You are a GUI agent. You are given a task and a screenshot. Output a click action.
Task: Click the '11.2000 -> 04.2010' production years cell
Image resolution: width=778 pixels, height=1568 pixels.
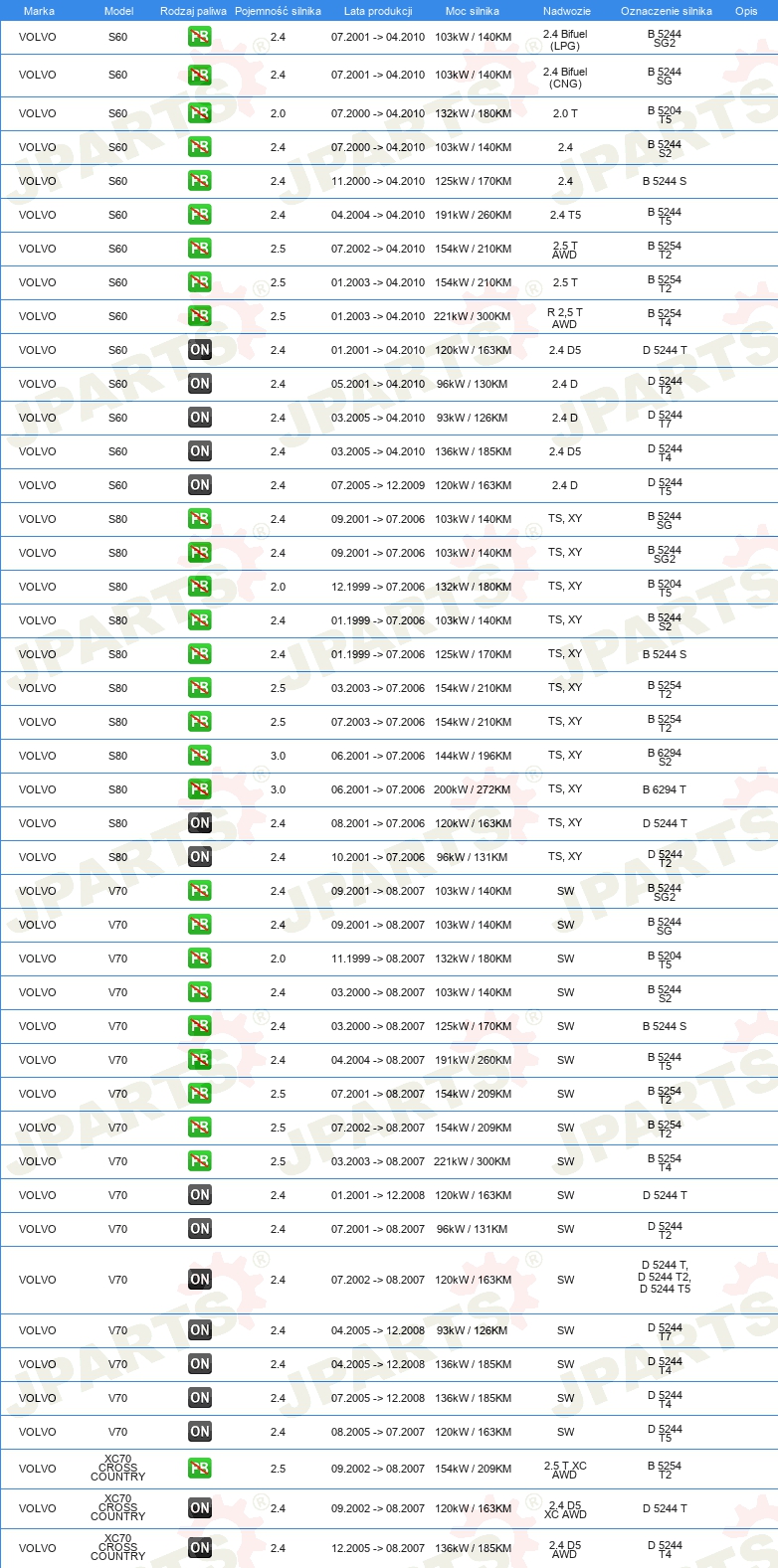378,181
